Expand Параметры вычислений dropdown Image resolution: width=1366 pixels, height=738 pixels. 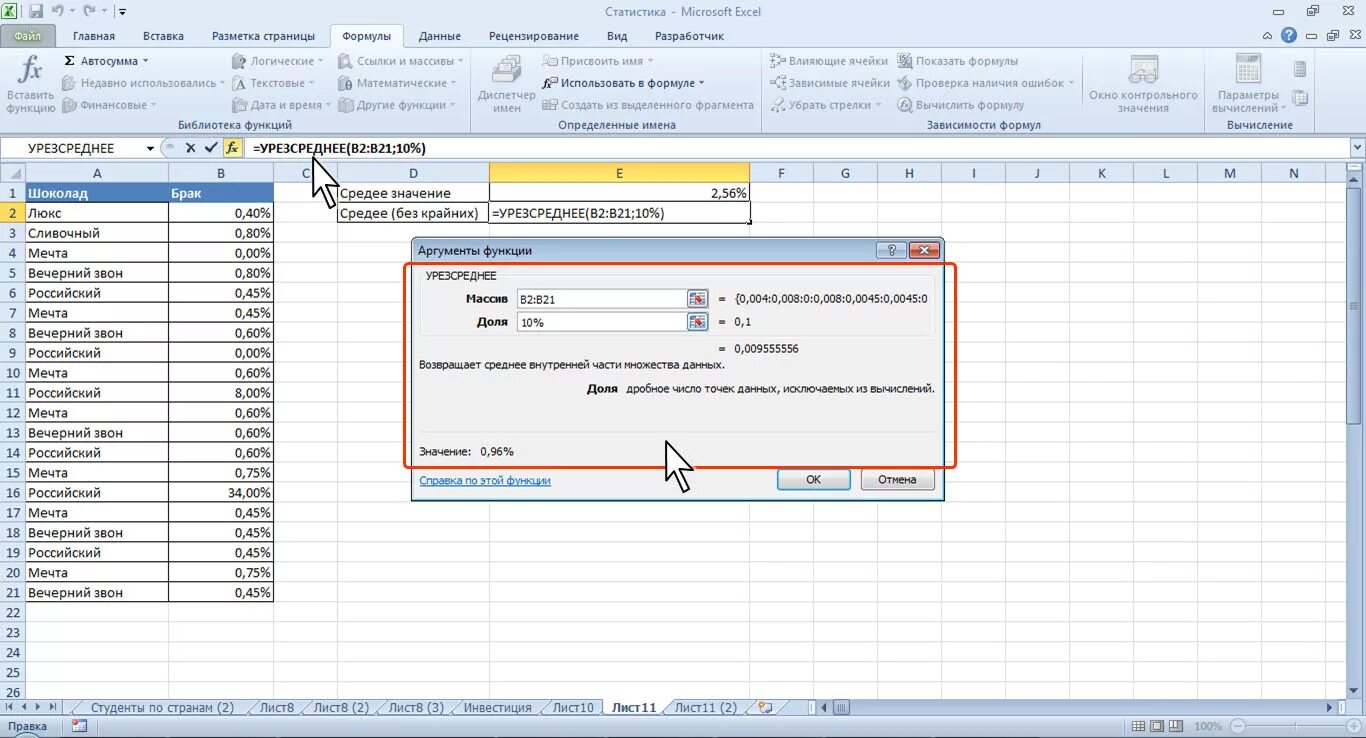coord(1248,84)
